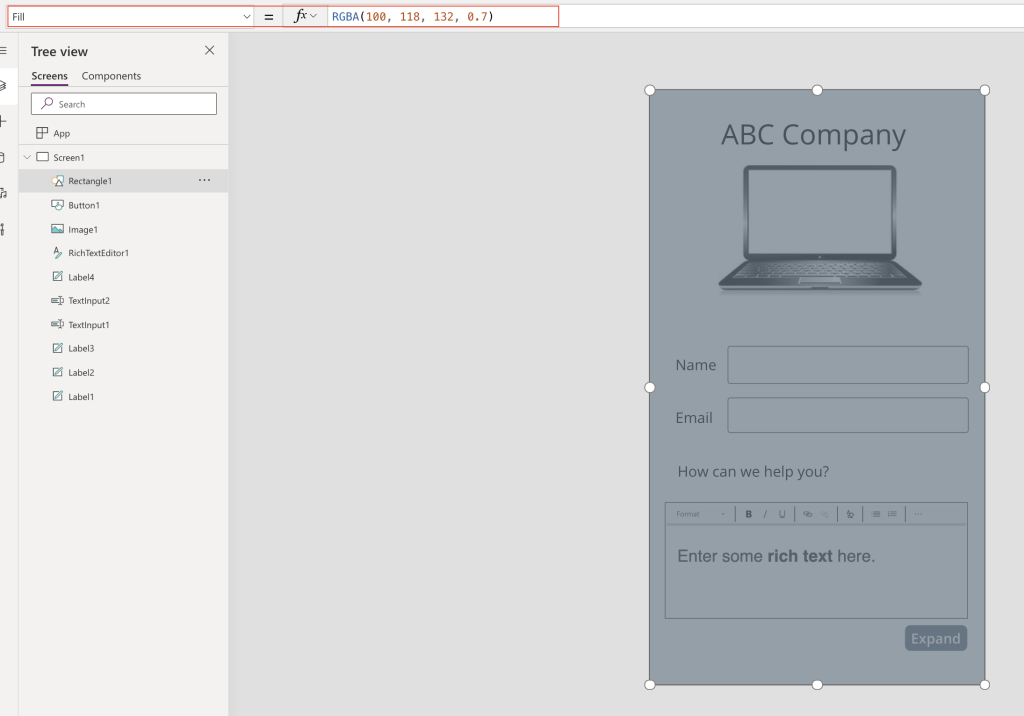Click the Insert plus icon in left rail
The height and width of the screenshot is (716, 1024).
(3, 121)
